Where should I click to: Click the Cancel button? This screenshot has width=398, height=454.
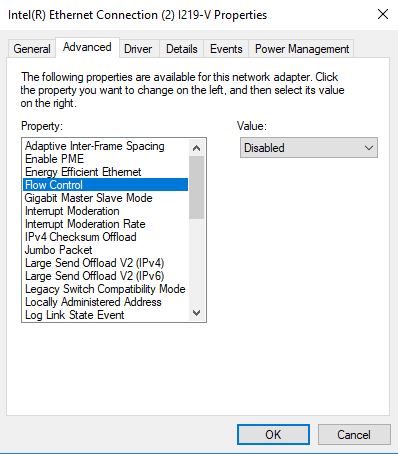pyautogui.click(x=354, y=434)
